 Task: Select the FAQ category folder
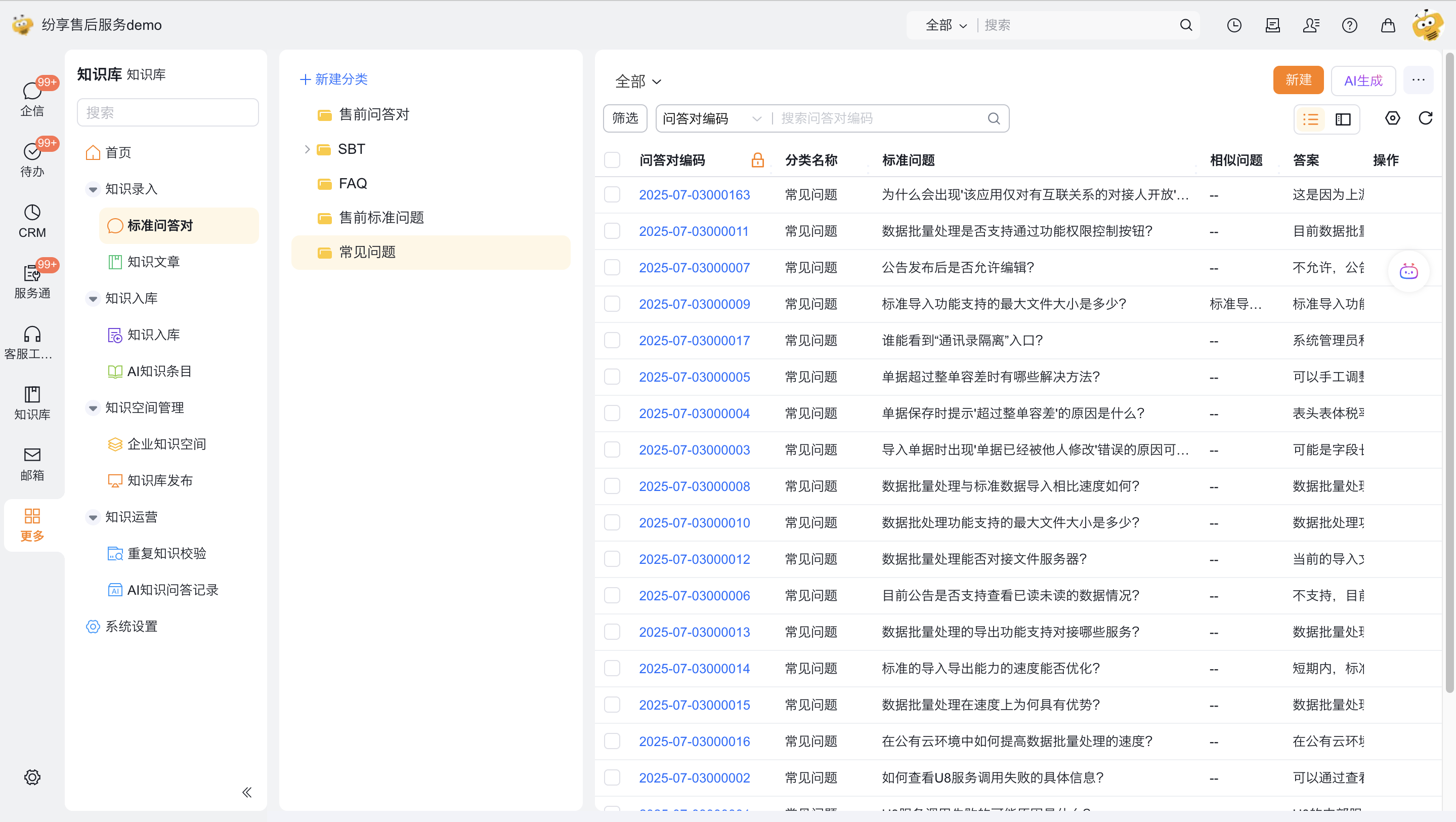[353, 184]
